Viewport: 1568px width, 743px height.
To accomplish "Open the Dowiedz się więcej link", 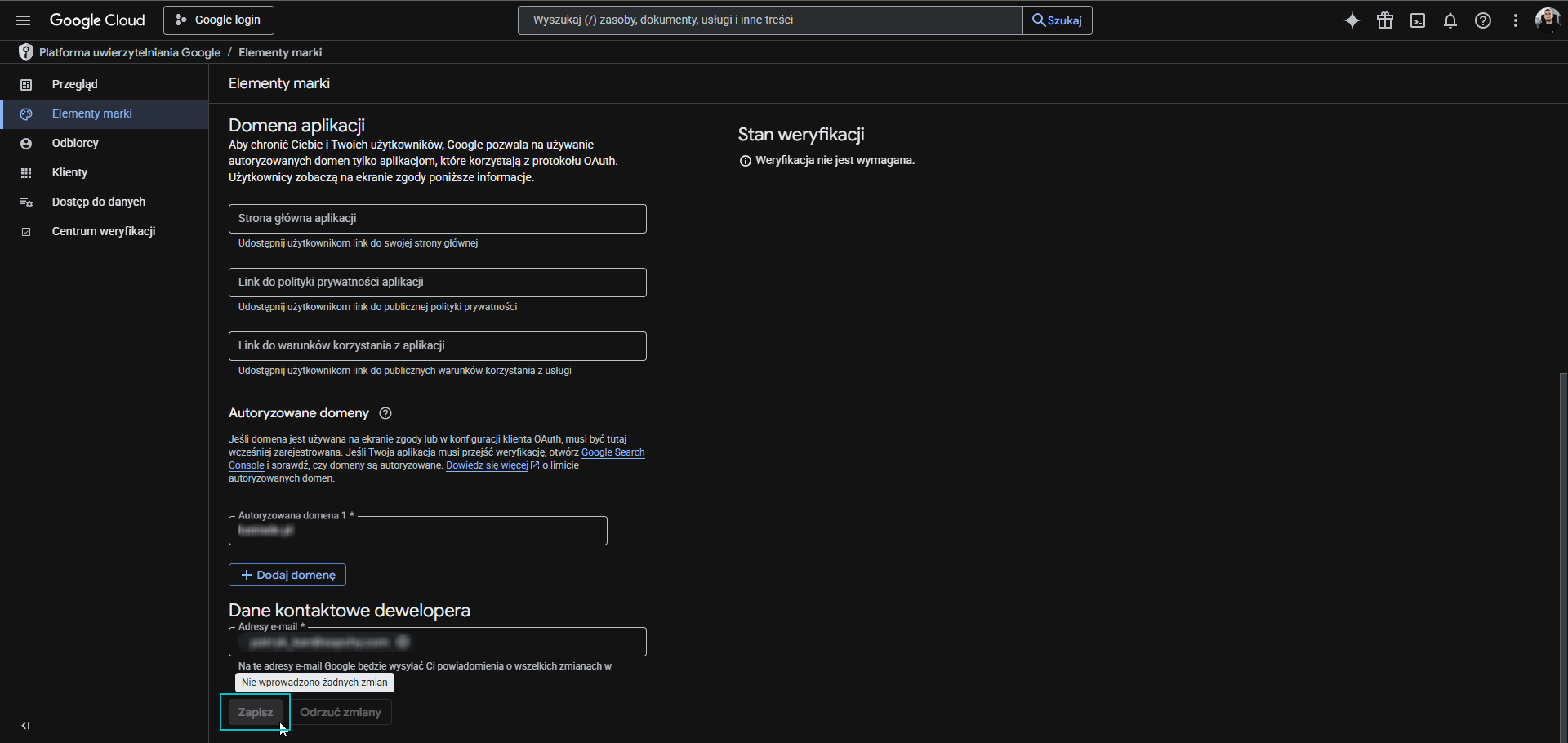I will point(487,465).
